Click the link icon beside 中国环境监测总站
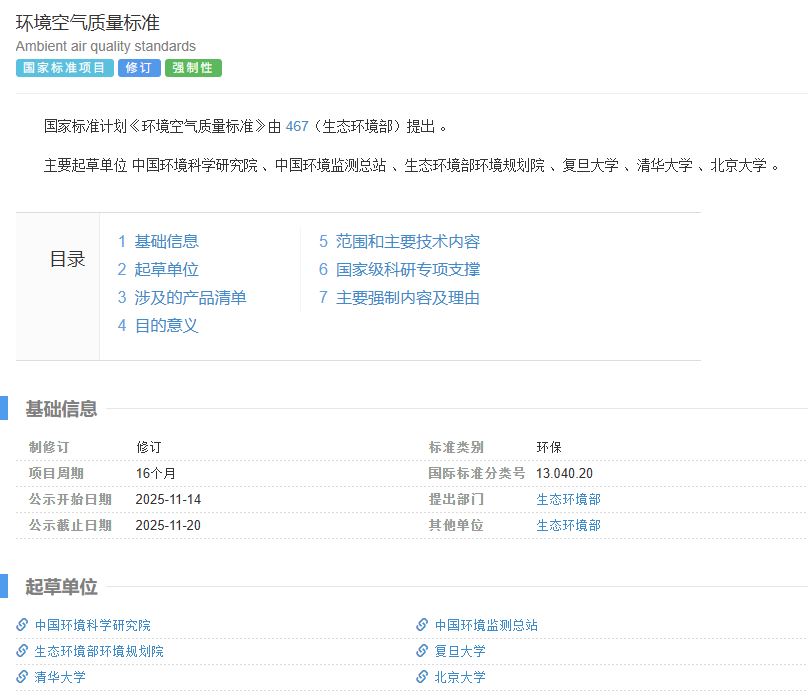This screenshot has height=698, width=808. pyautogui.click(x=422, y=624)
